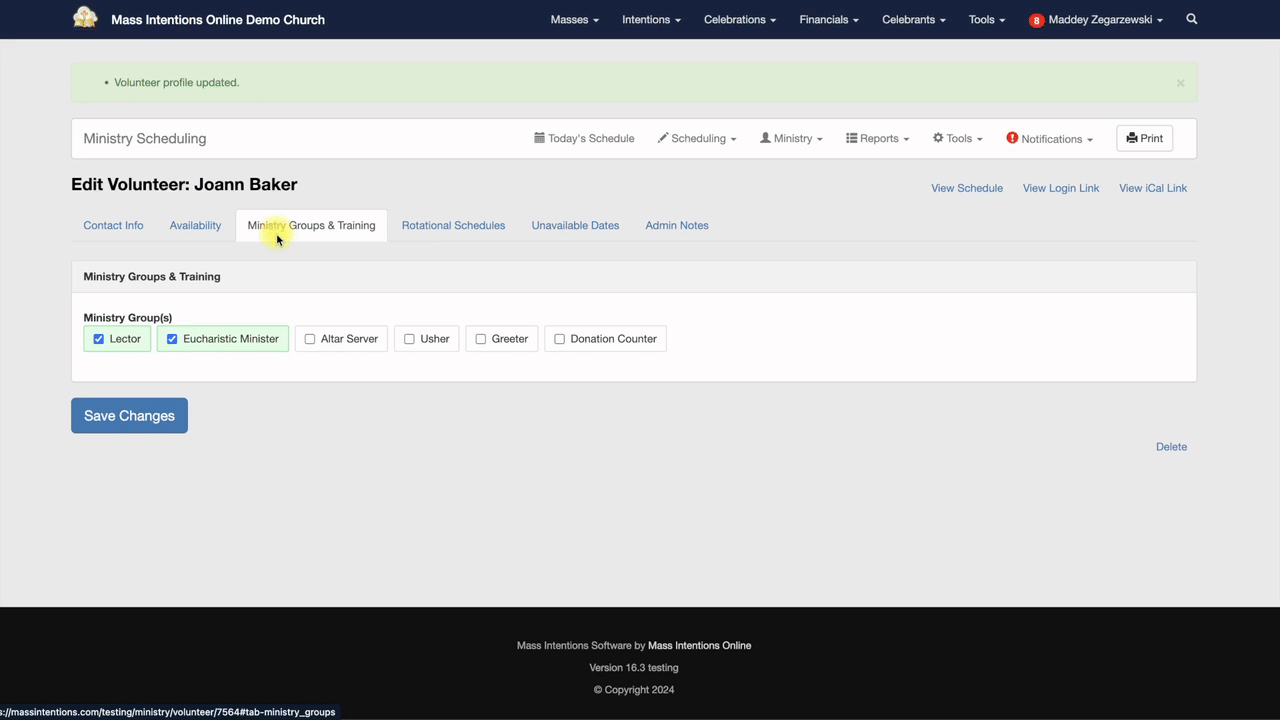Open the View Schedule link
Viewport: 1280px width, 720px height.
(x=967, y=188)
